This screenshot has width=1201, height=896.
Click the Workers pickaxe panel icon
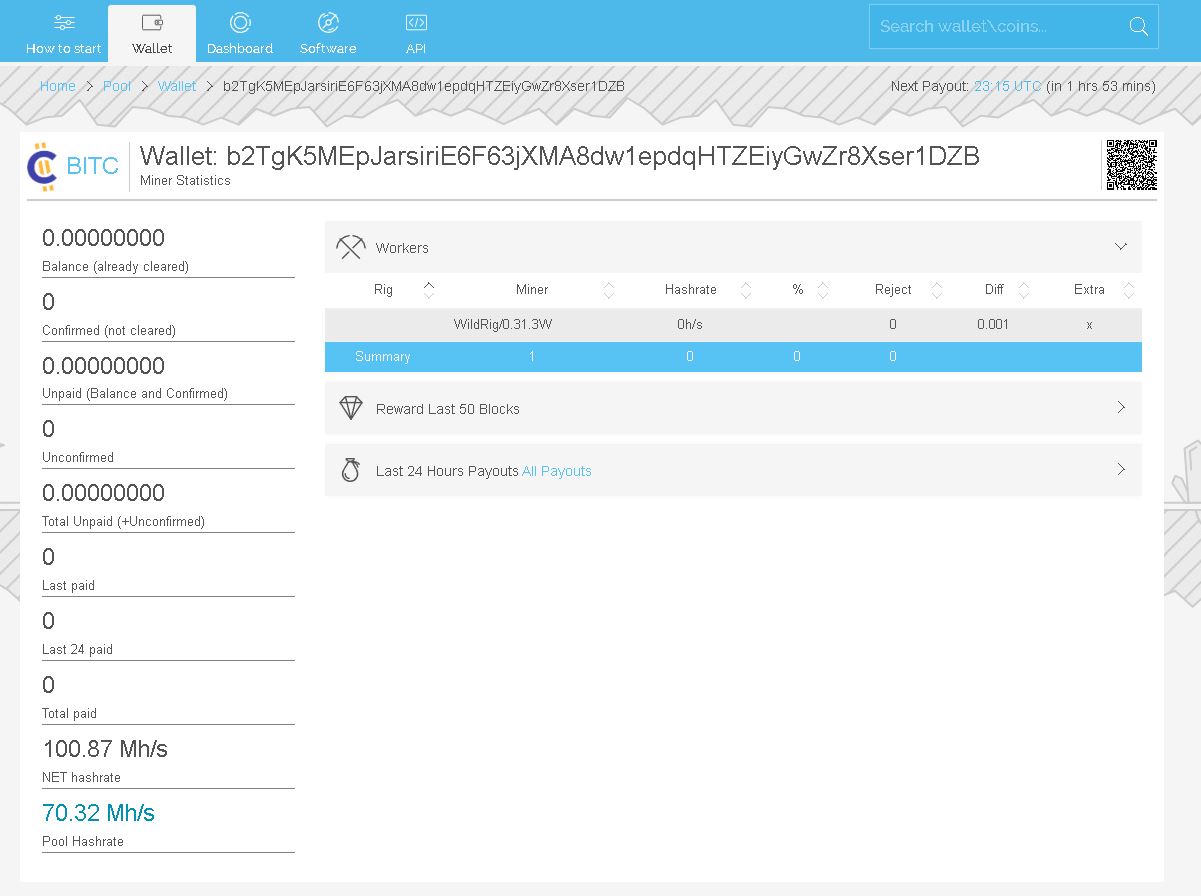(x=350, y=246)
